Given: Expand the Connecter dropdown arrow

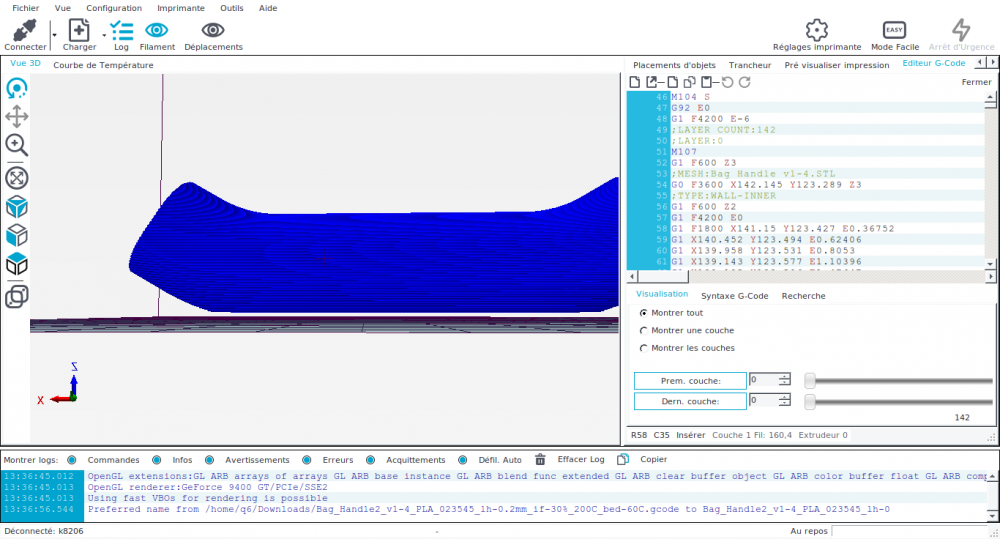Looking at the screenshot, I should 53,33.
